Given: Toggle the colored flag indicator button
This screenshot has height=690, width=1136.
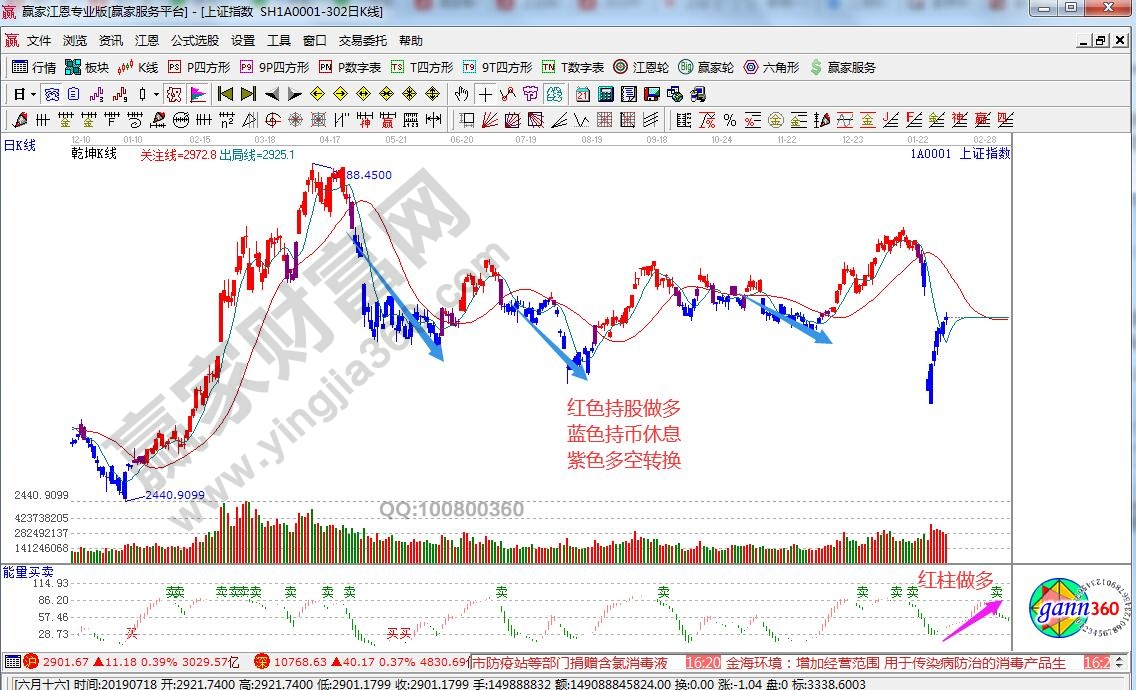Looking at the screenshot, I should (x=198, y=94).
